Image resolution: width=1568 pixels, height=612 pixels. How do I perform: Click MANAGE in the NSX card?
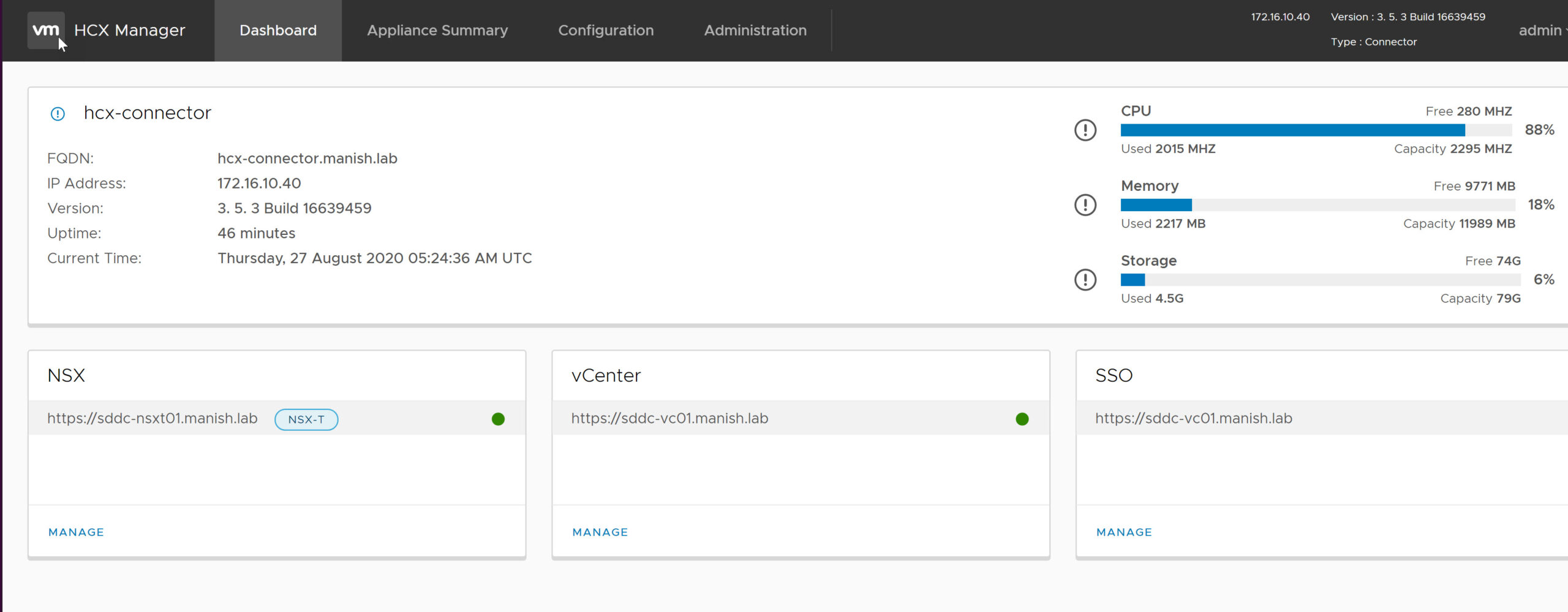point(76,532)
